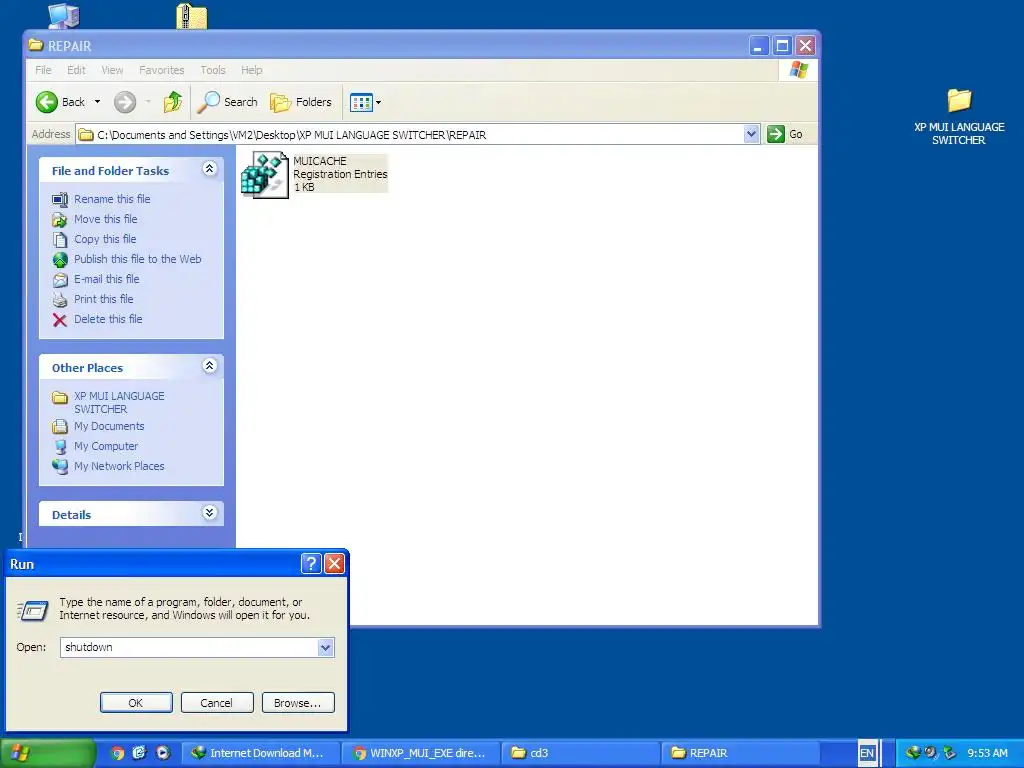This screenshot has width=1024, height=768.
Task: Click Move this file
Action: (x=105, y=219)
